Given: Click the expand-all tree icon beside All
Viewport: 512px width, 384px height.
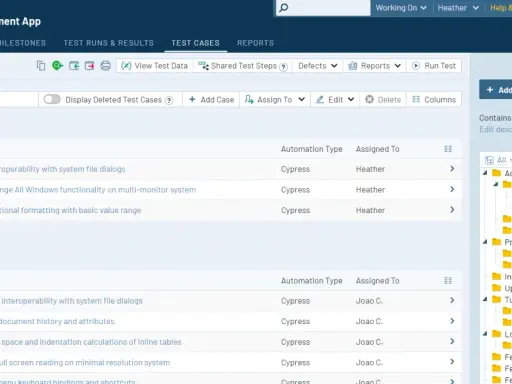Looking at the screenshot, I should pos(489,160).
